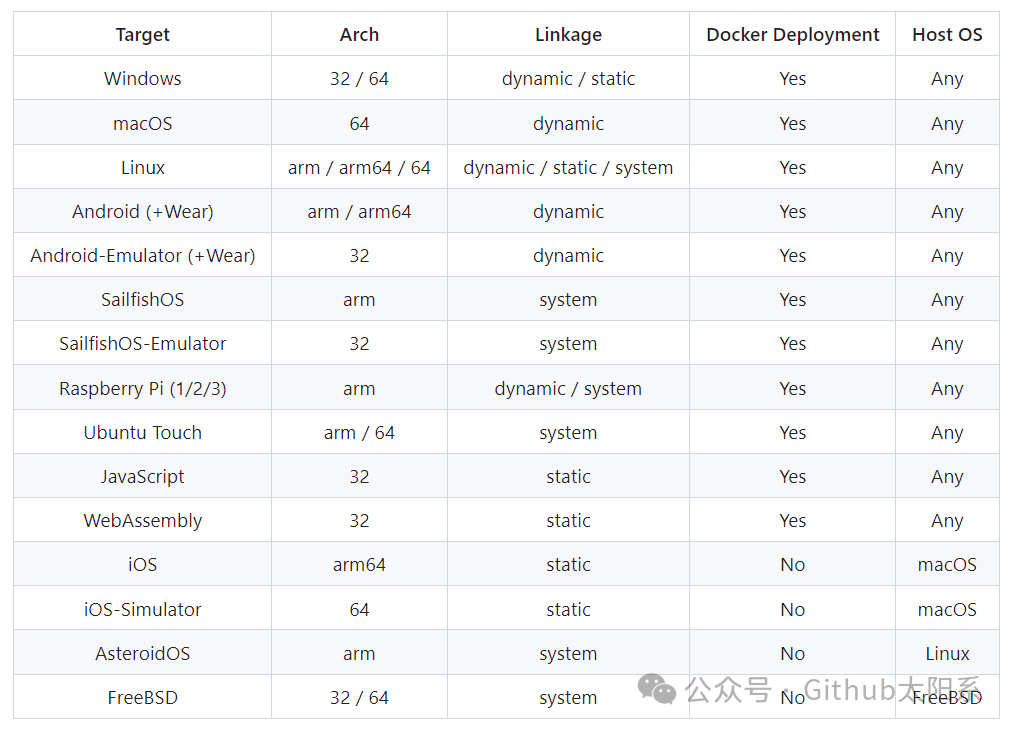Select the iOS-Simulator target cell
The height and width of the screenshot is (731, 1015).
pyautogui.click(x=143, y=610)
